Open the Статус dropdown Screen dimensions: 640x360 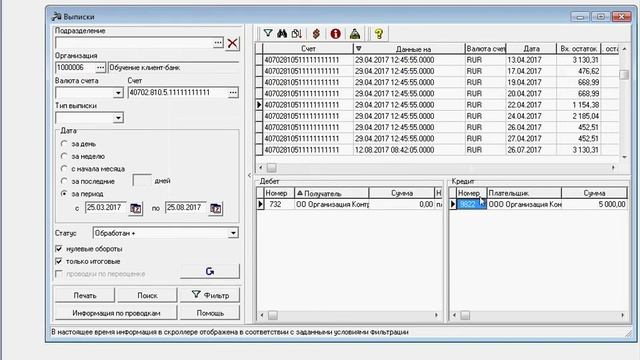[233, 233]
